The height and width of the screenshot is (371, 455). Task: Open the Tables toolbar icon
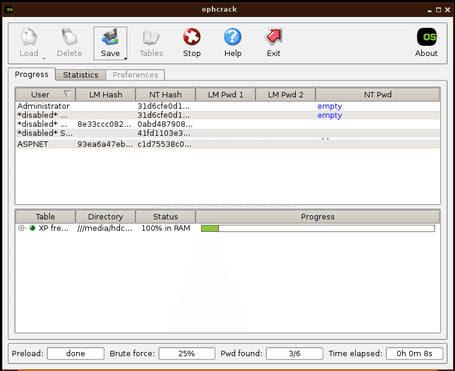(x=151, y=37)
